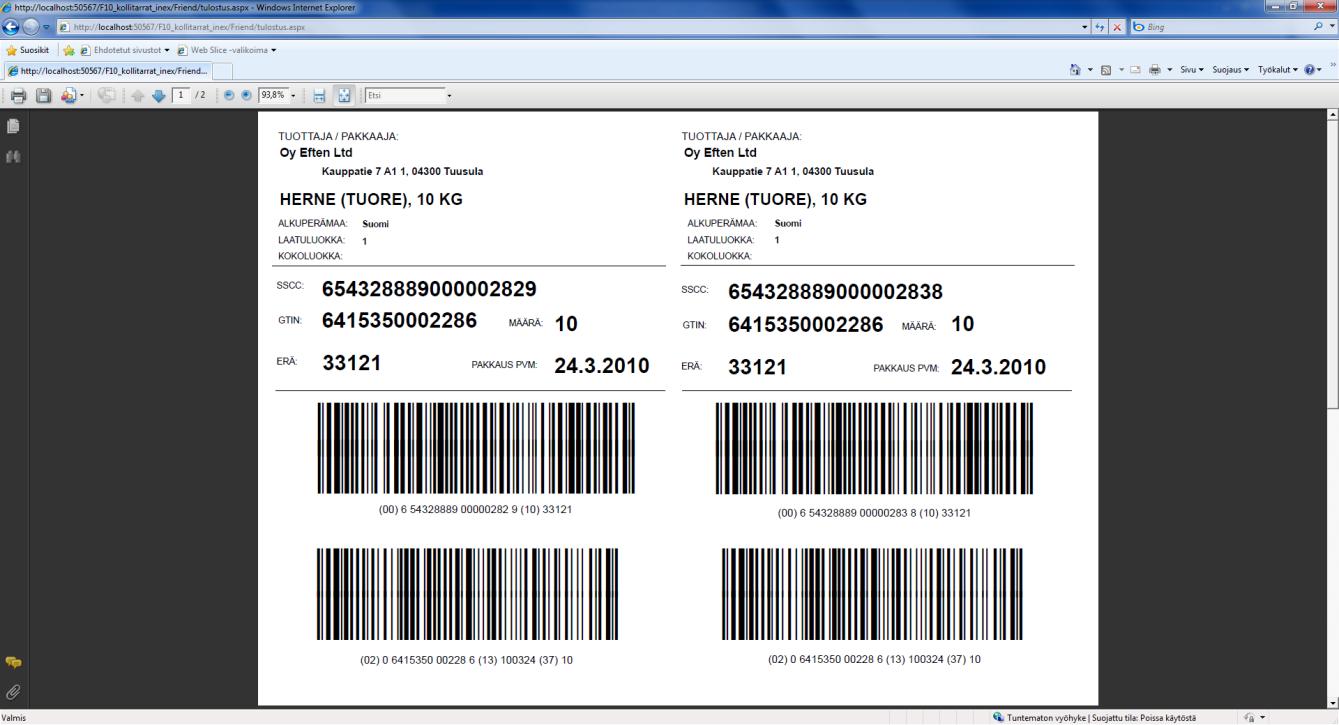
Task: Open Ehdotetut sivustot dropdown
Action: (x=125, y=49)
